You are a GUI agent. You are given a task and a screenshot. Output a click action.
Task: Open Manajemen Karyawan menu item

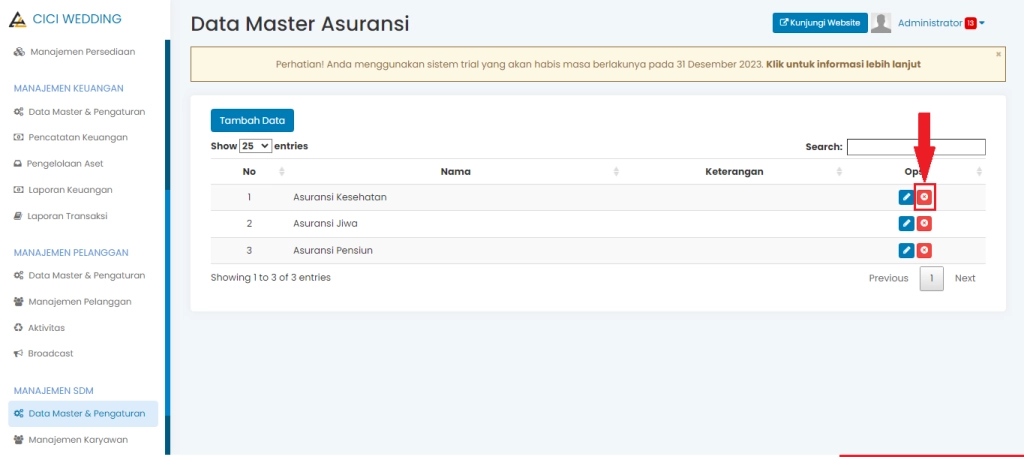78,439
